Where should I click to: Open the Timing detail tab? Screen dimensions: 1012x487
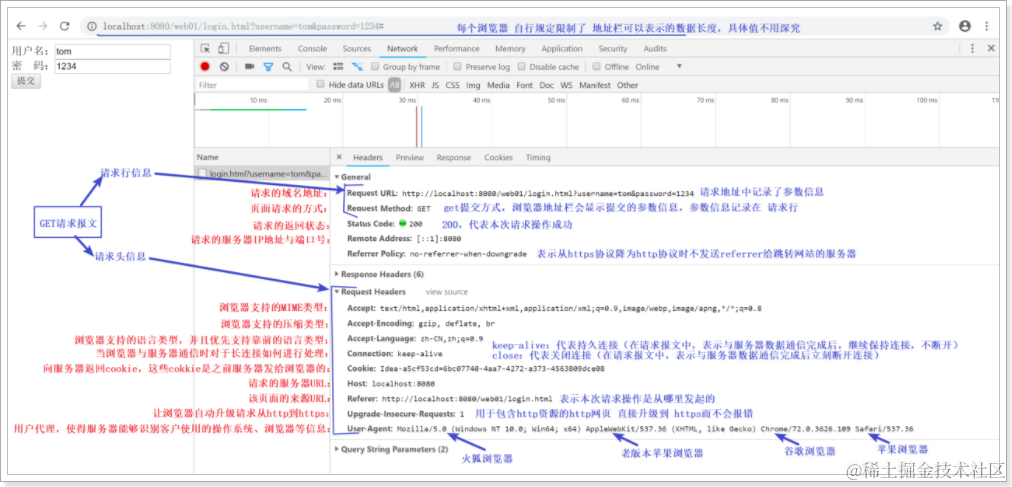point(538,157)
